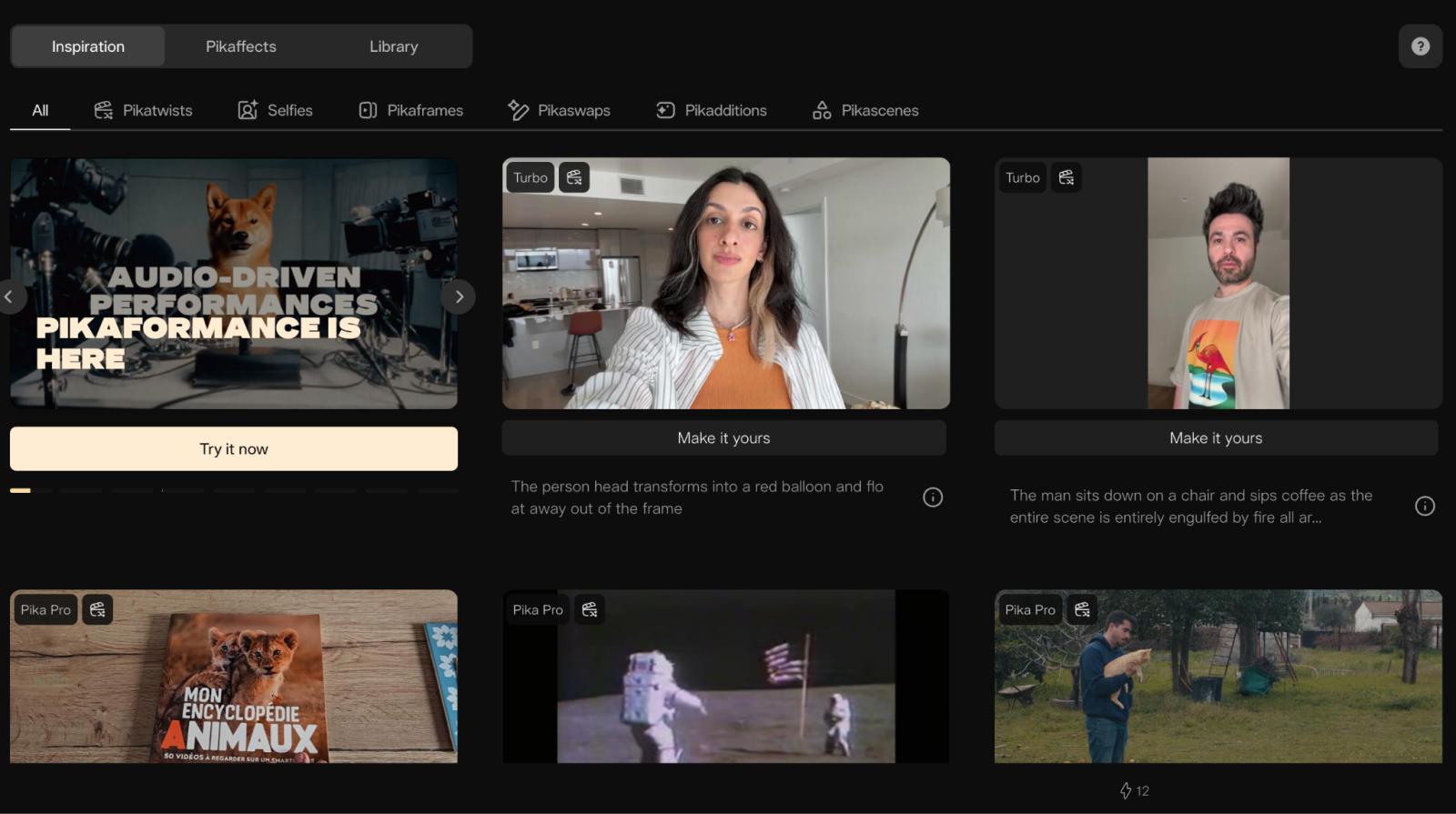Filter by Selfies
The height and width of the screenshot is (814, 1456).
[275, 110]
